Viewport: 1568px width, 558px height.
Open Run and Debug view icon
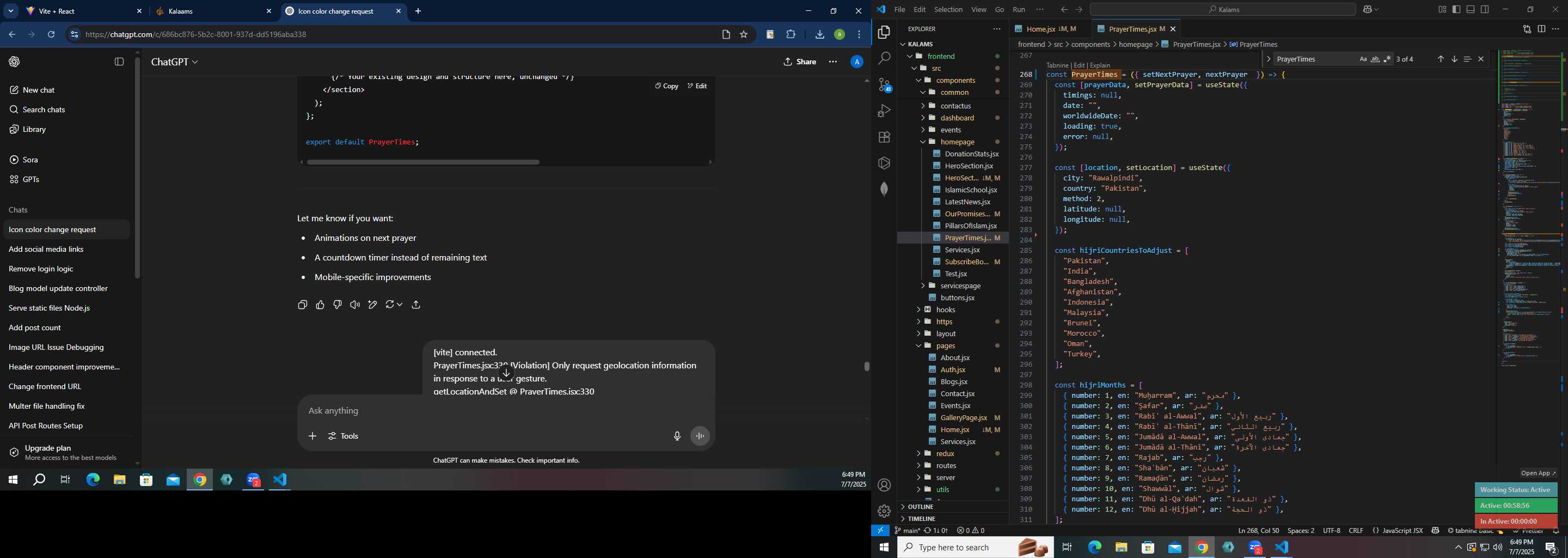pos(884,111)
